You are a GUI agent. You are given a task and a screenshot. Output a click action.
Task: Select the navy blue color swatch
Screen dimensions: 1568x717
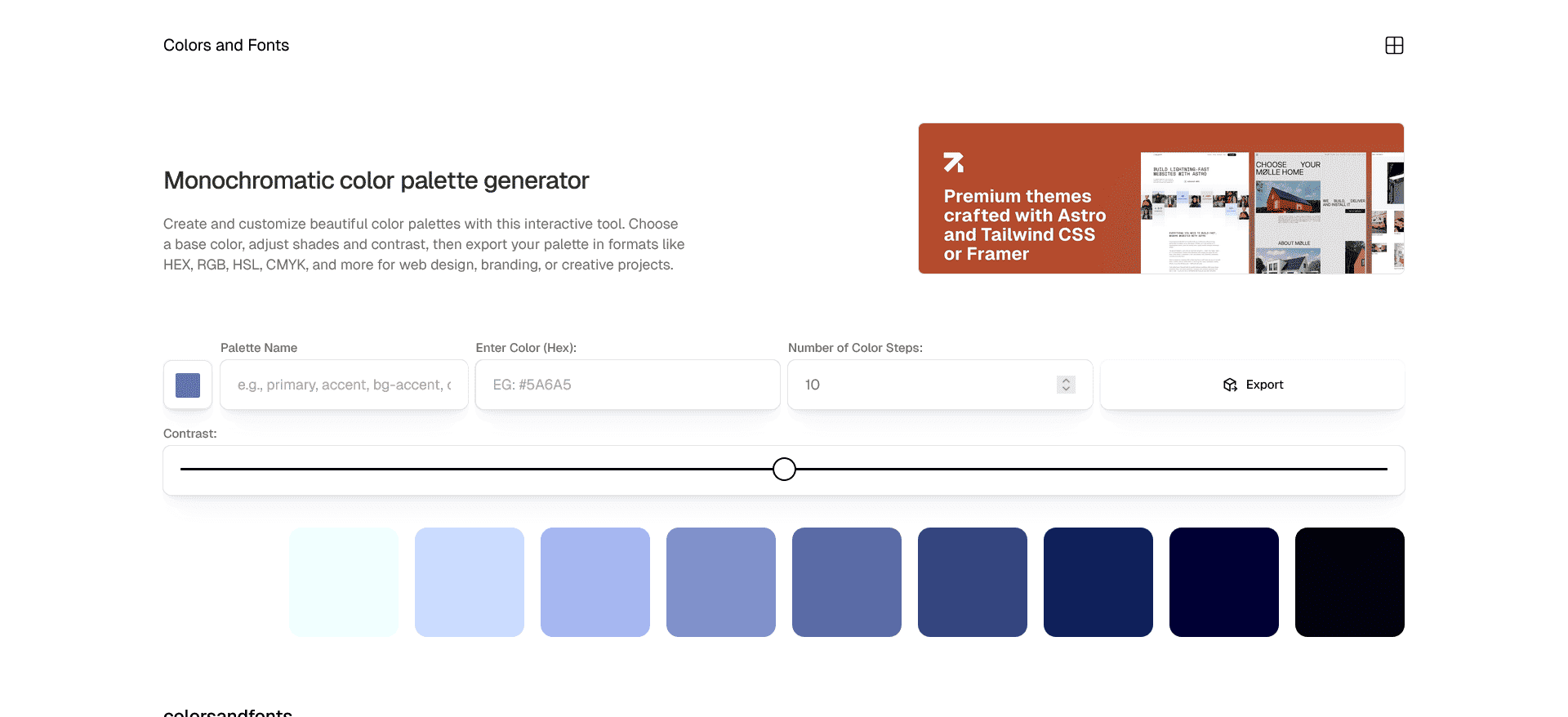pos(1098,582)
